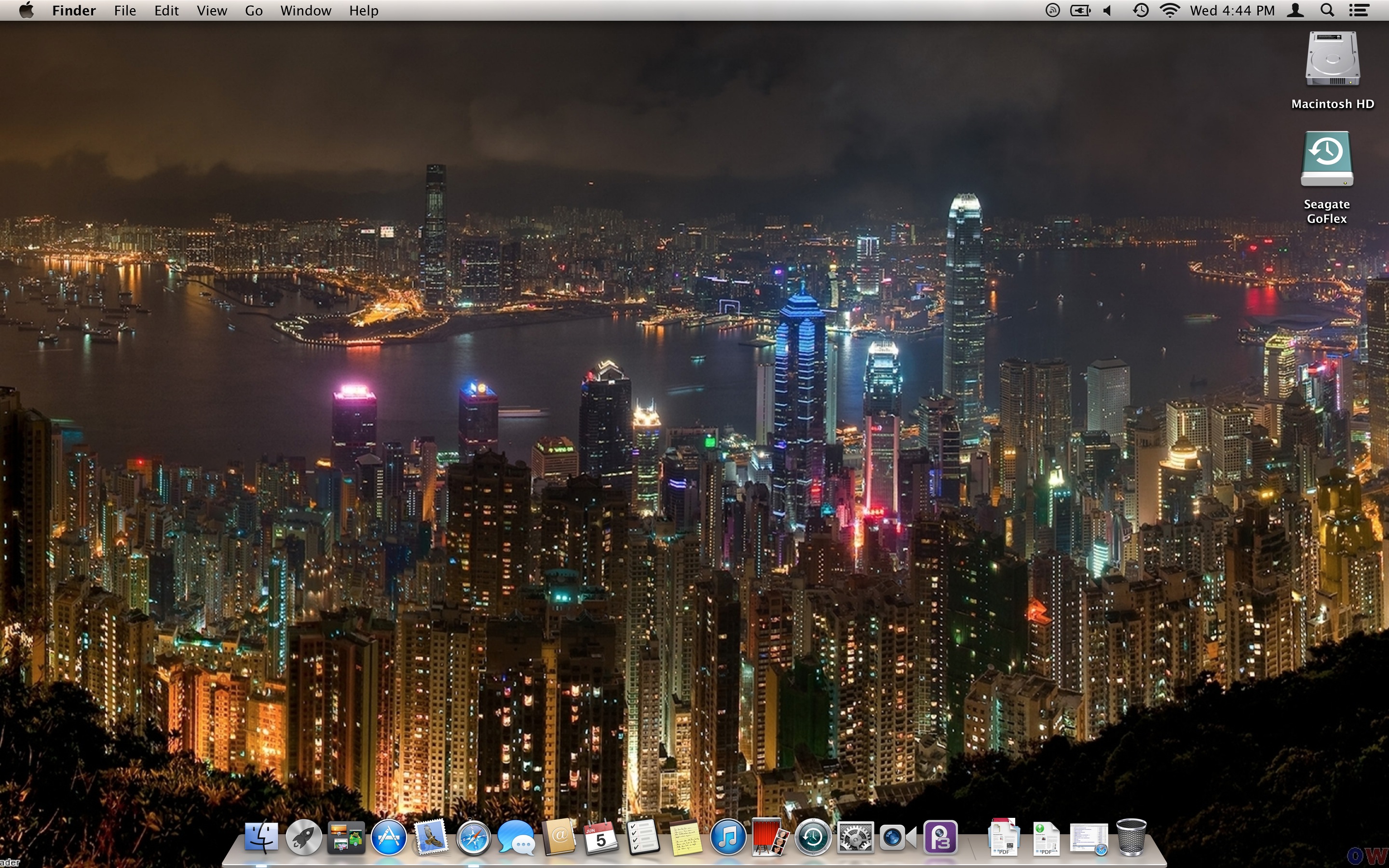Open the user account switching menu
Screen dimensions: 1389x868
1295,10
